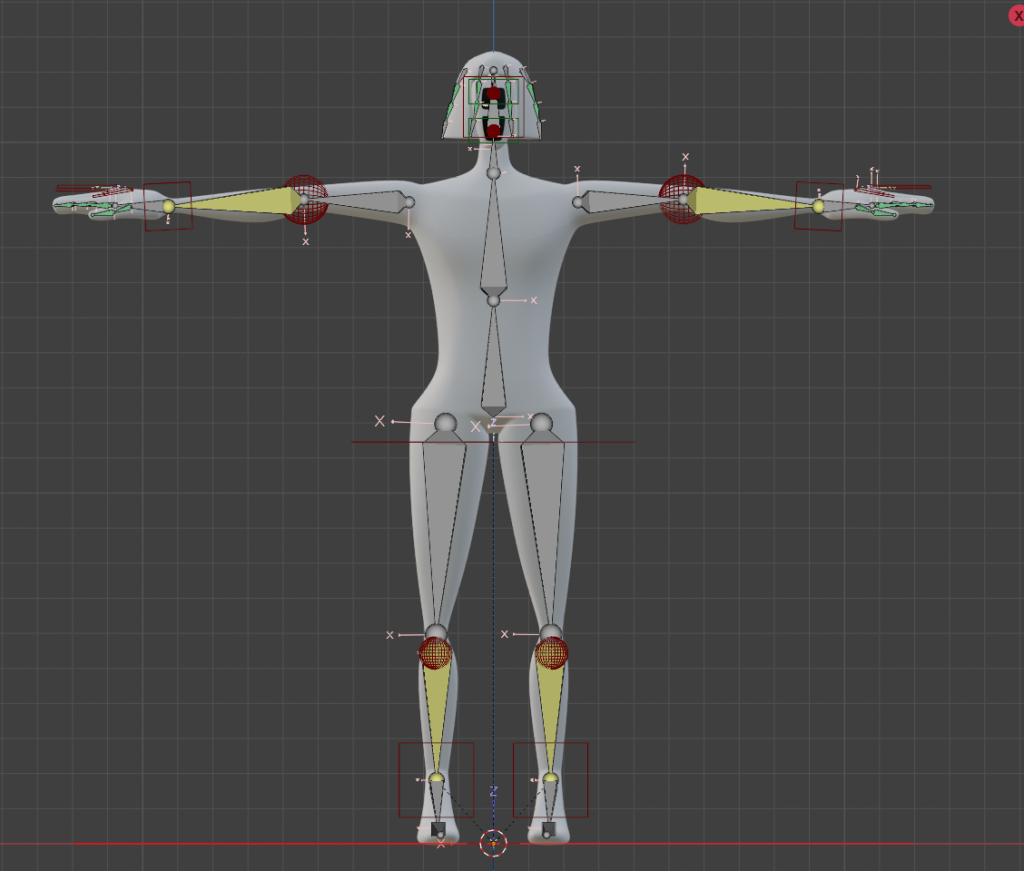
Task: Select the gray thigh bone on screen-right leg
Action: [544, 529]
